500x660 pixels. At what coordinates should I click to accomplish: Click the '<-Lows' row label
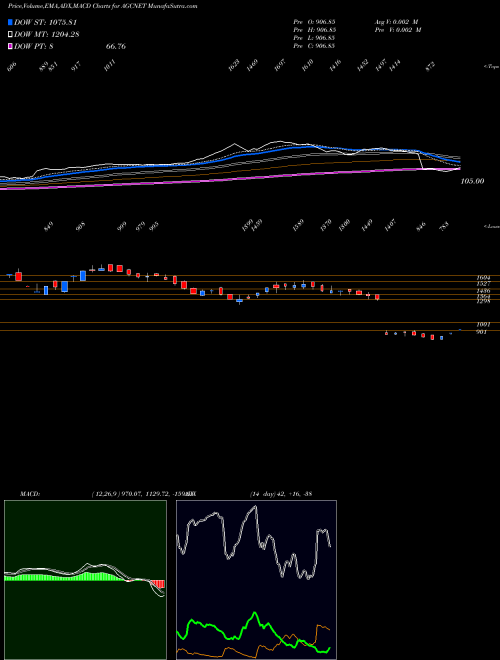pos(491,226)
